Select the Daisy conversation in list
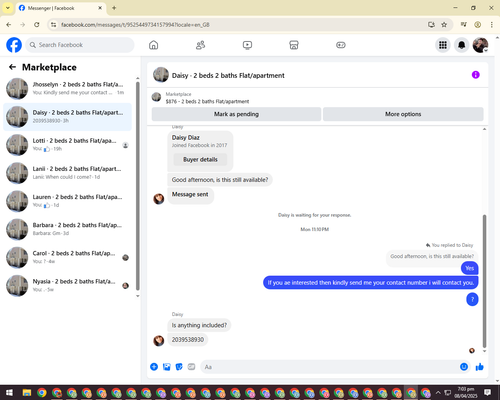 pyautogui.click(x=67, y=117)
